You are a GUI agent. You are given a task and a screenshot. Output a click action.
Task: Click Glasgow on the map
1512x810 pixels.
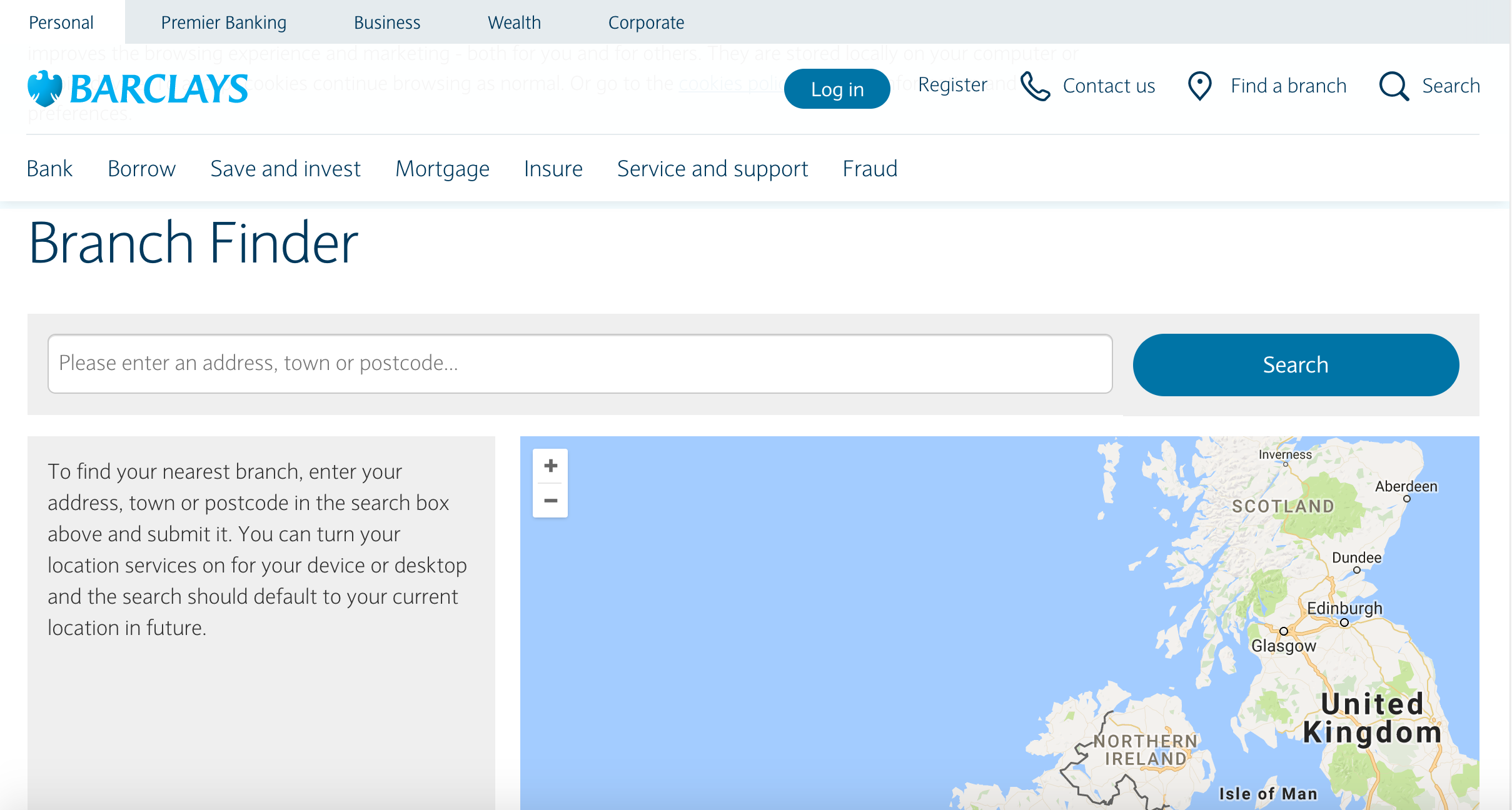pyautogui.click(x=1284, y=646)
